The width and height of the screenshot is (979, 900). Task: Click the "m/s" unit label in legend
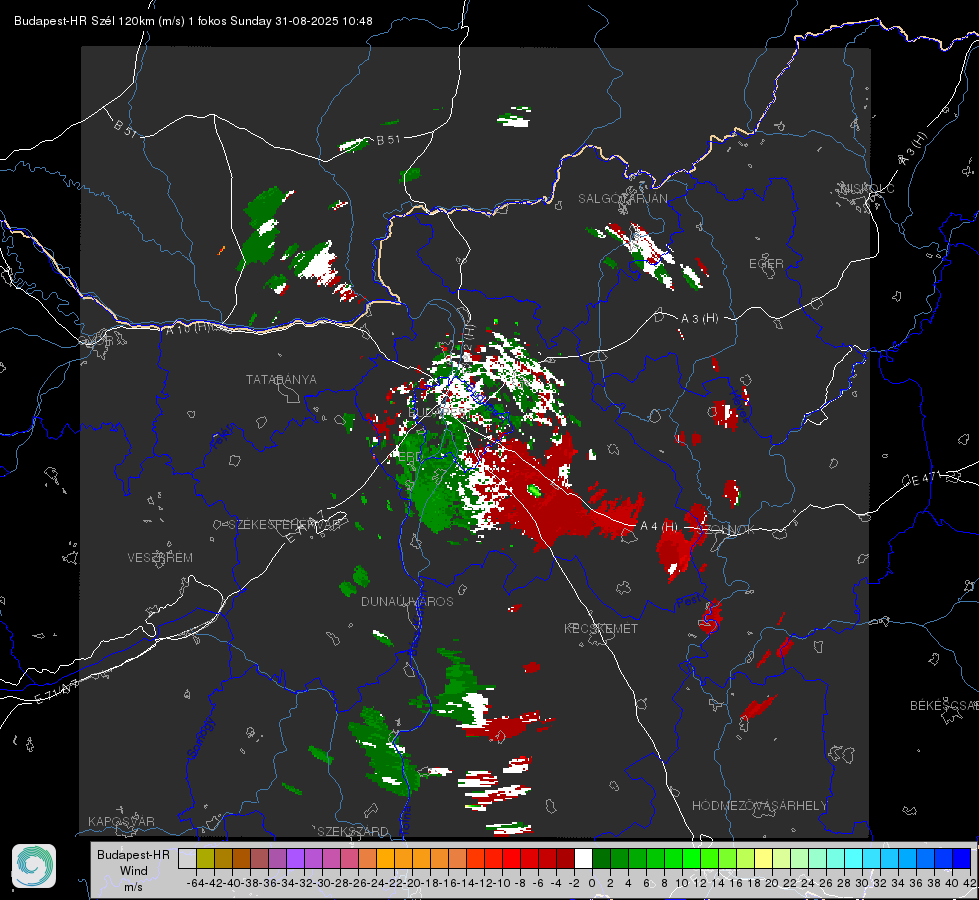point(134,887)
